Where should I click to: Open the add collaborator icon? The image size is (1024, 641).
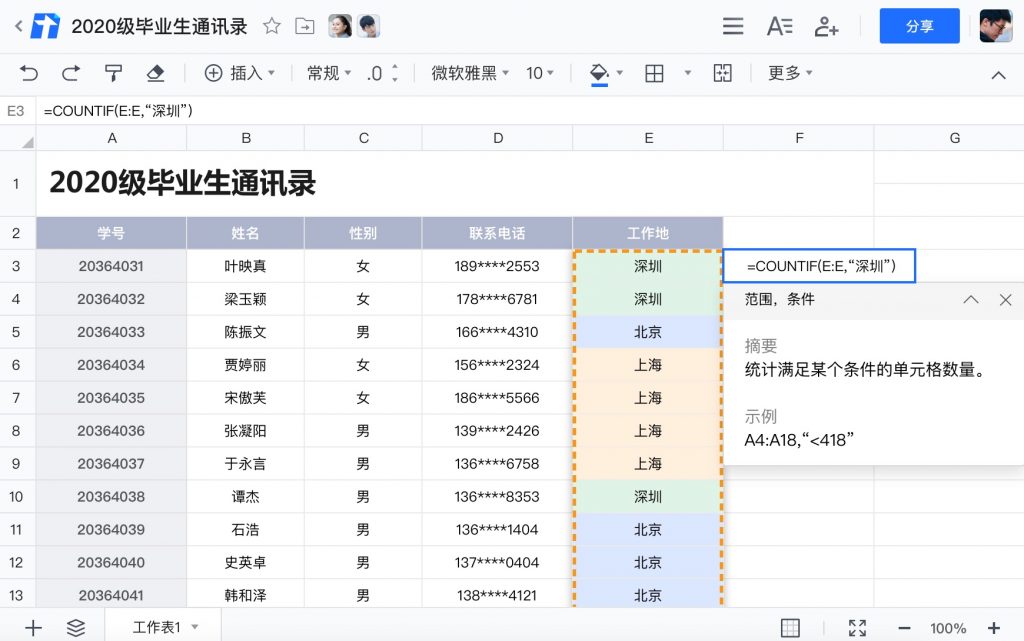[826, 27]
